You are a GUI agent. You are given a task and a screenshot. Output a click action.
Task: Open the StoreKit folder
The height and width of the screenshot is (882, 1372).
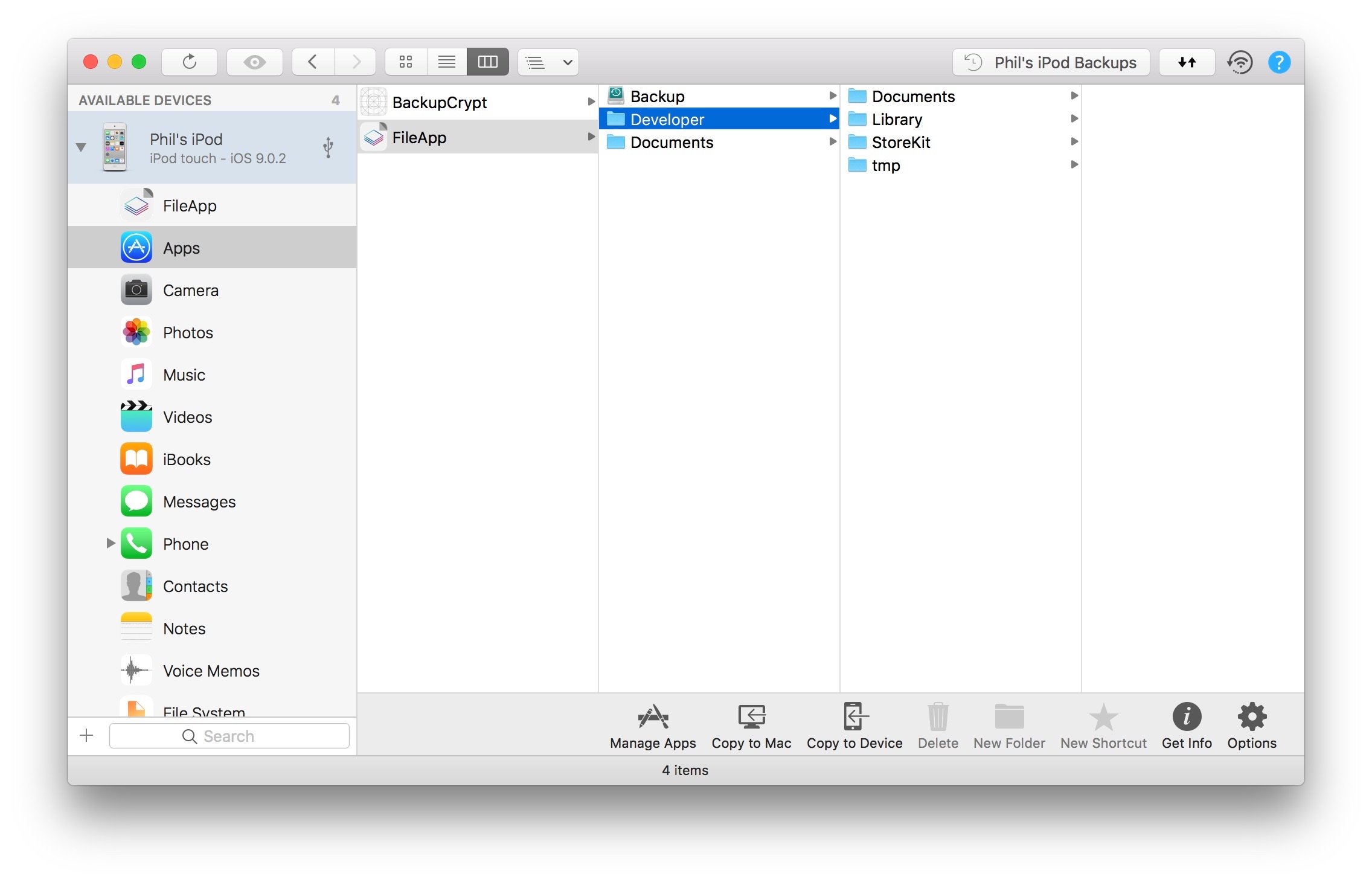(961, 142)
